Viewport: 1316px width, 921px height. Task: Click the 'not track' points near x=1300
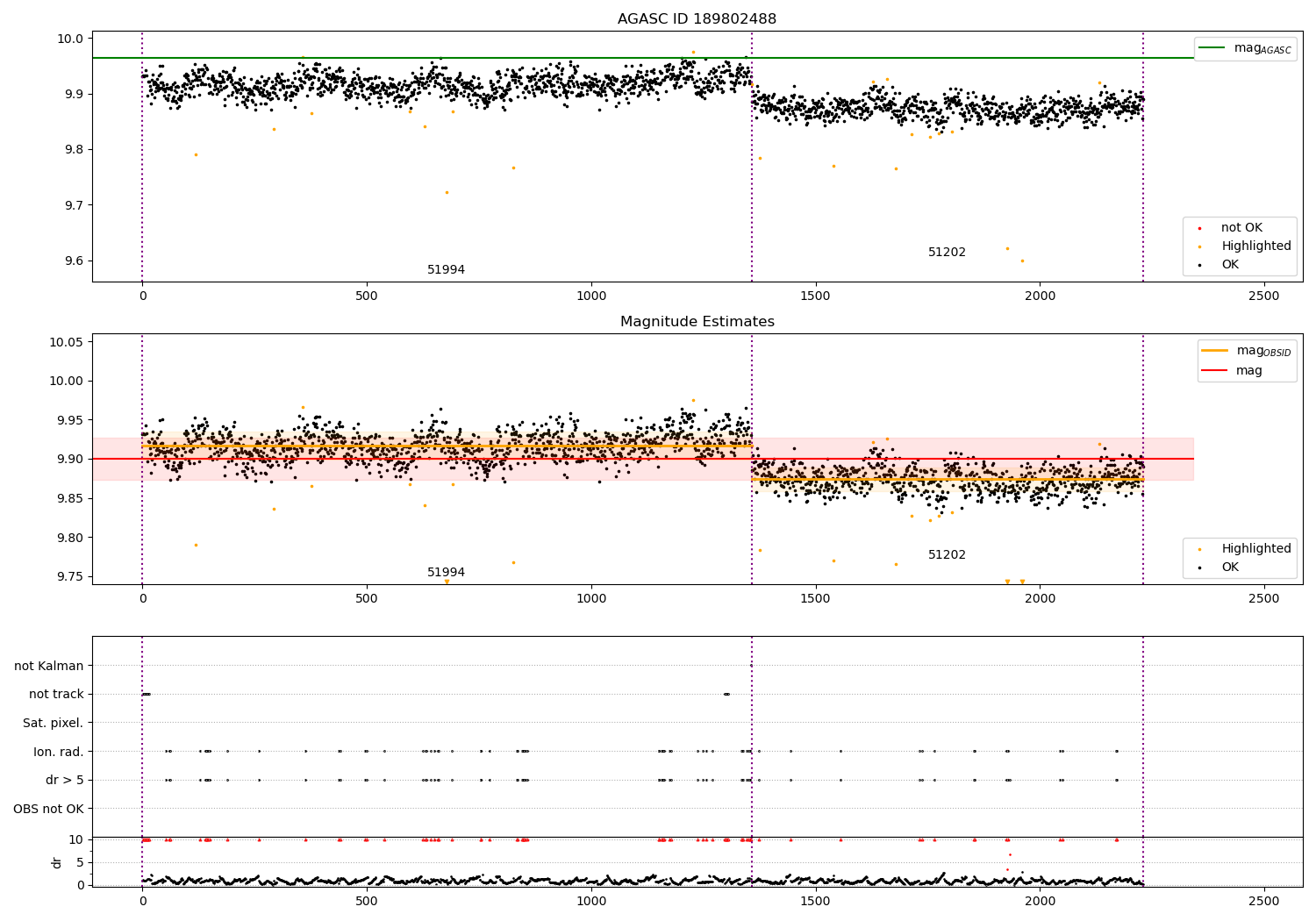[x=726, y=694]
